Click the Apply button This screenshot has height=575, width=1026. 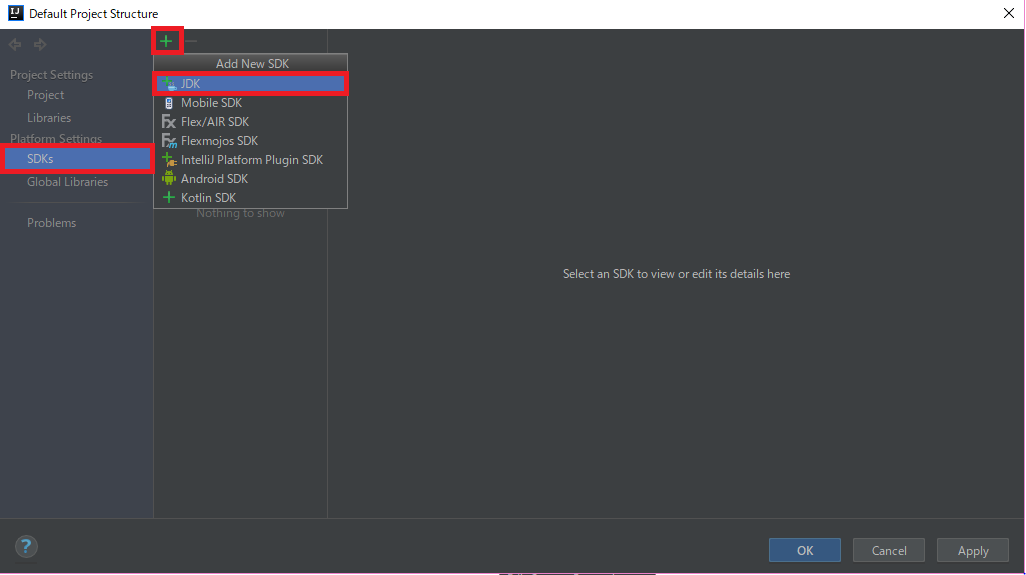point(973,550)
